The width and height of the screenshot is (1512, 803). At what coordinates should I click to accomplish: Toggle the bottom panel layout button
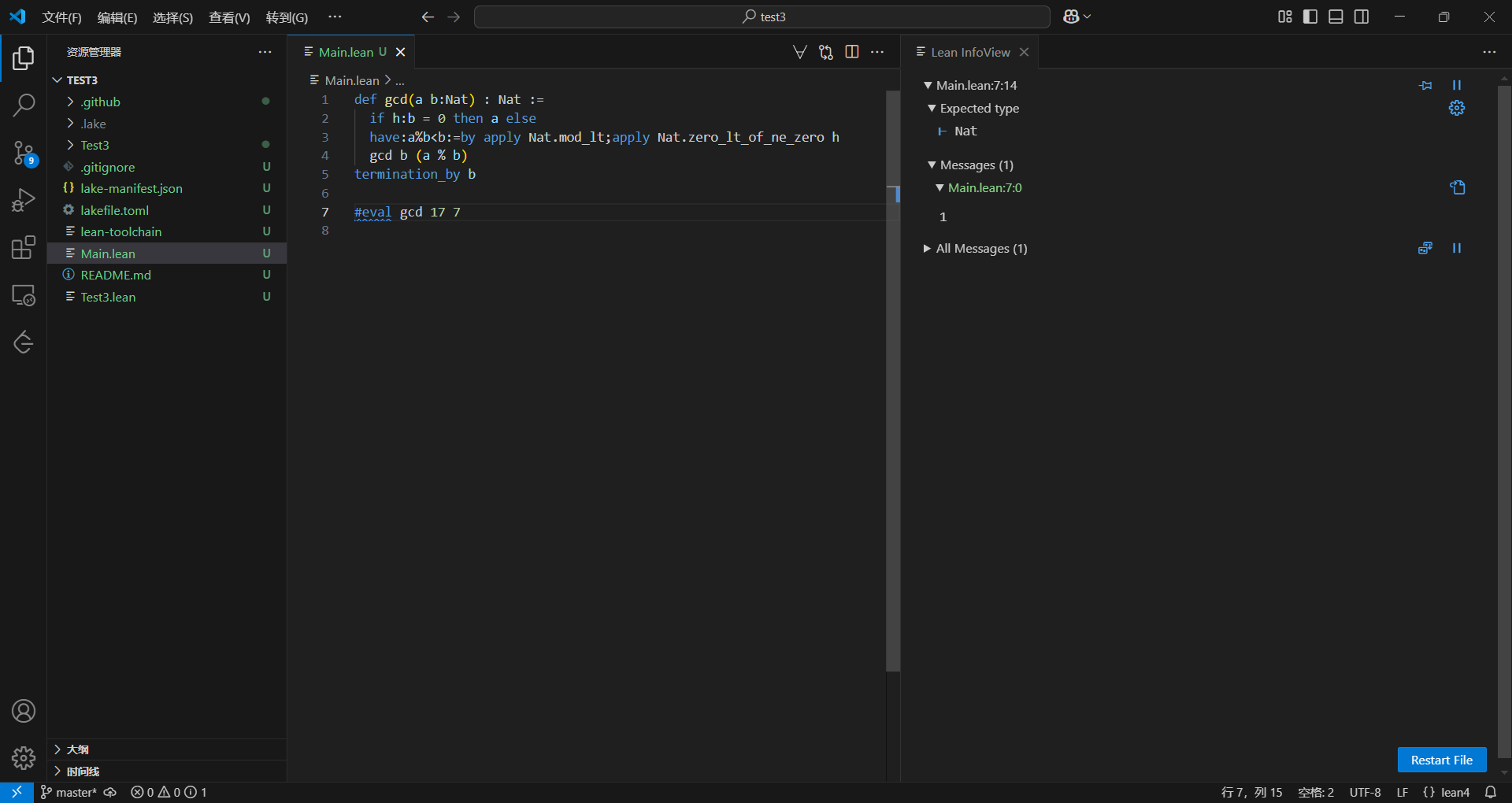(1336, 17)
